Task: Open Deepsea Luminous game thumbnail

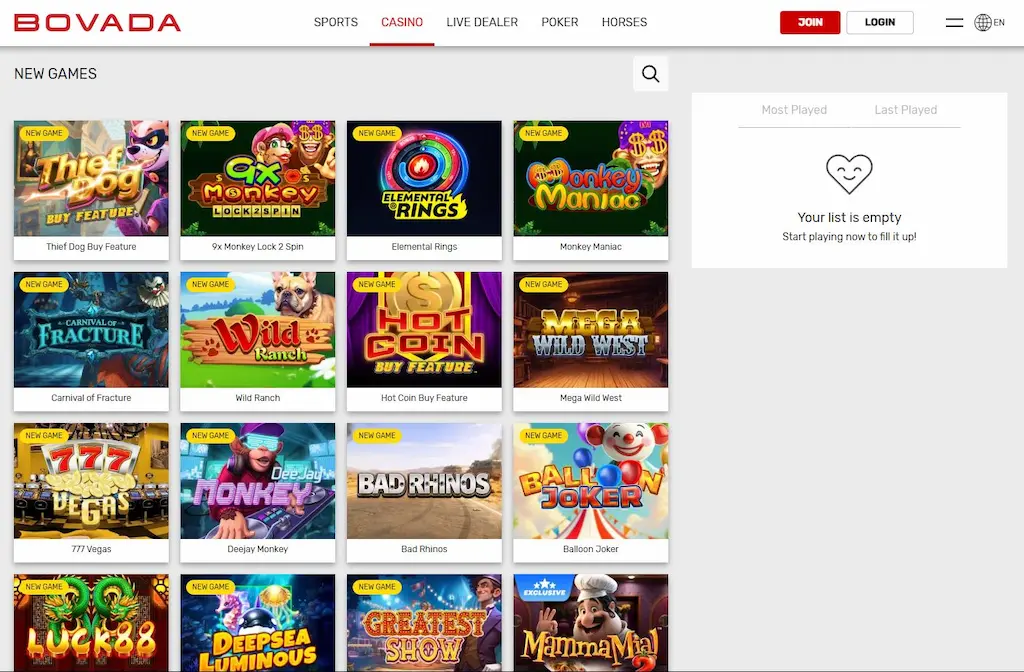Action: point(257,623)
